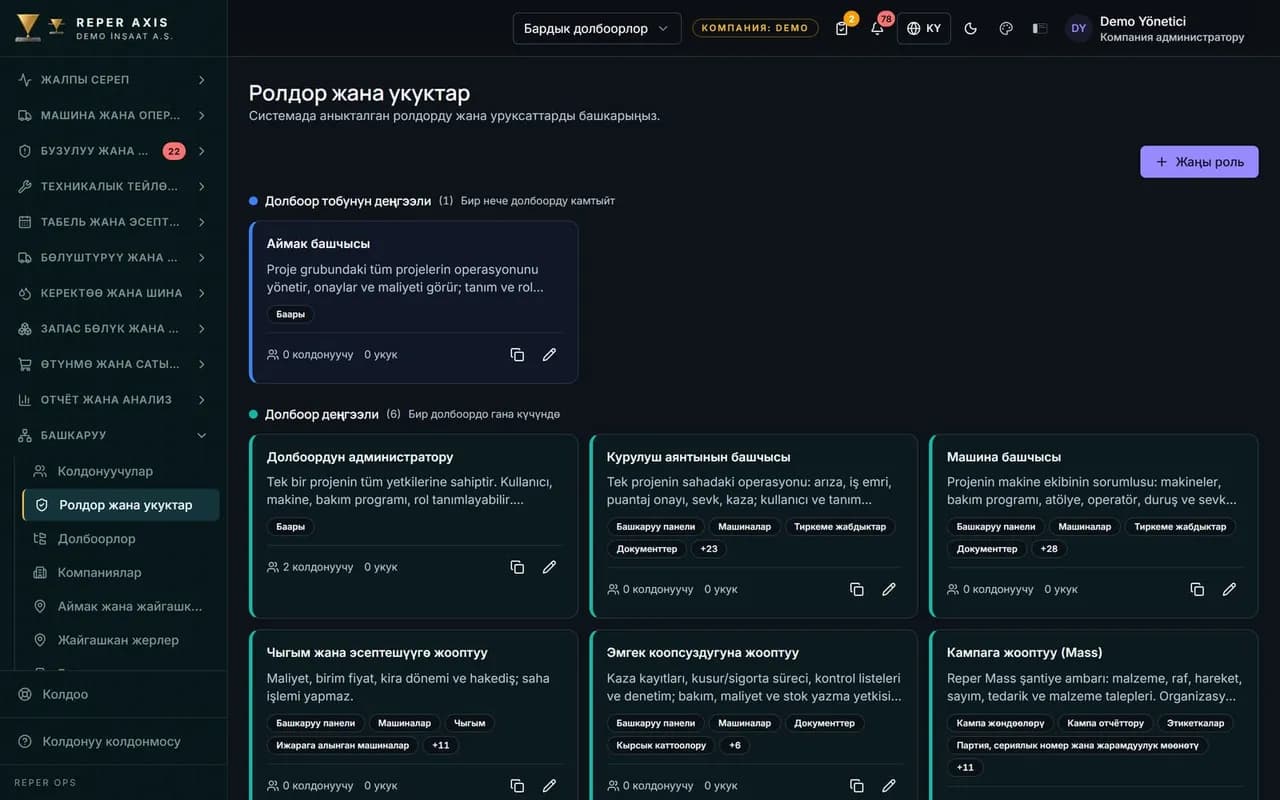Expand the Табель жана эсепт... chevron
Screen dimensions: 1280x800
click(x=201, y=222)
